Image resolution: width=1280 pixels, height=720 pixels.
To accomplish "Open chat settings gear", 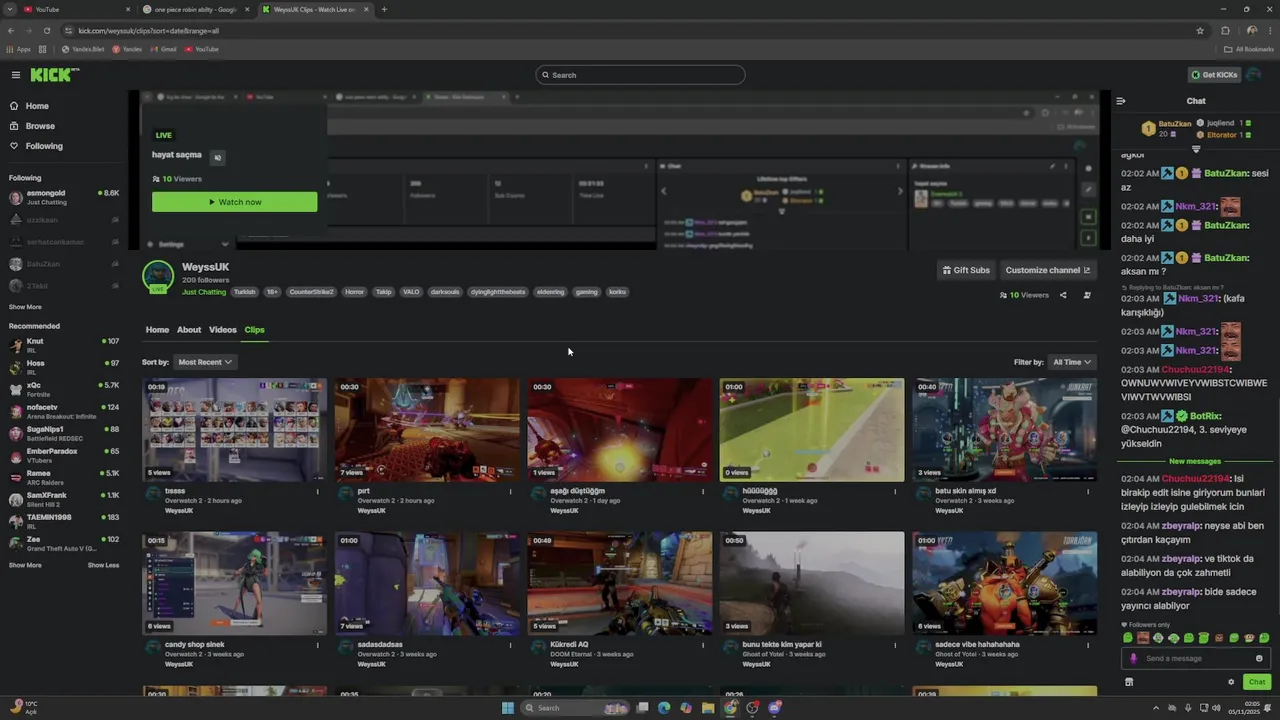I will [1231, 682].
